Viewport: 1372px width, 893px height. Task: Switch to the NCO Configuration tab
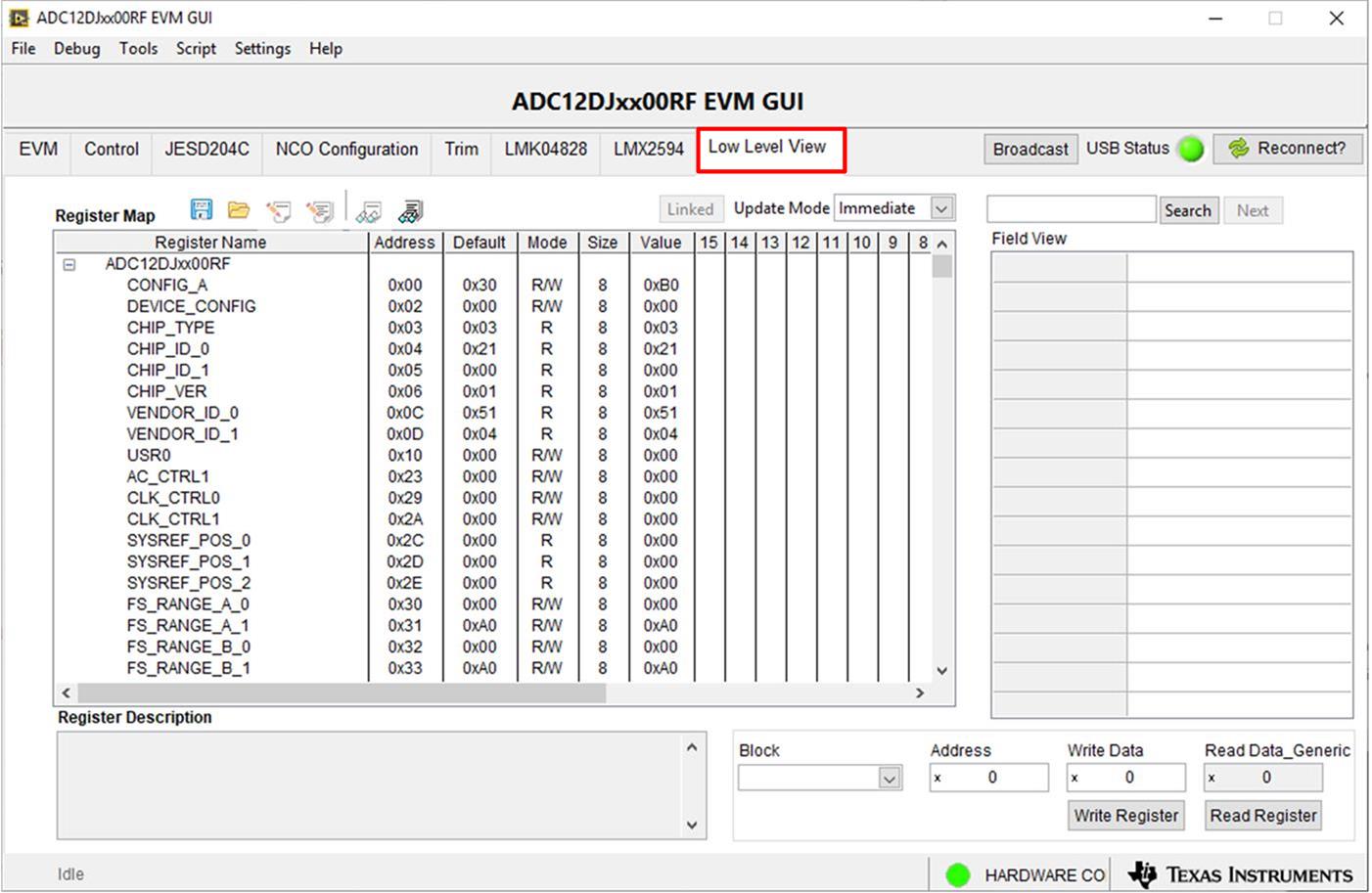pos(346,149)
